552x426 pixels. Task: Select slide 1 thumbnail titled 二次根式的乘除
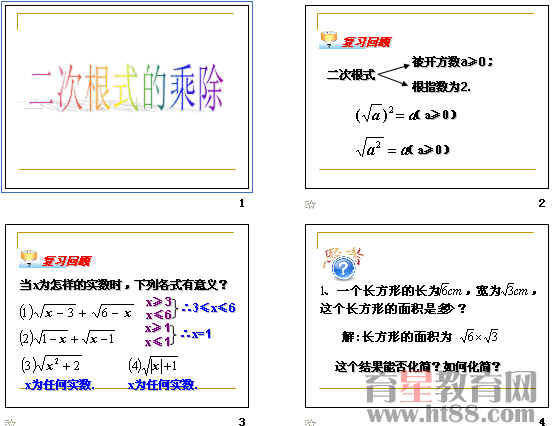tap(127, 97)
